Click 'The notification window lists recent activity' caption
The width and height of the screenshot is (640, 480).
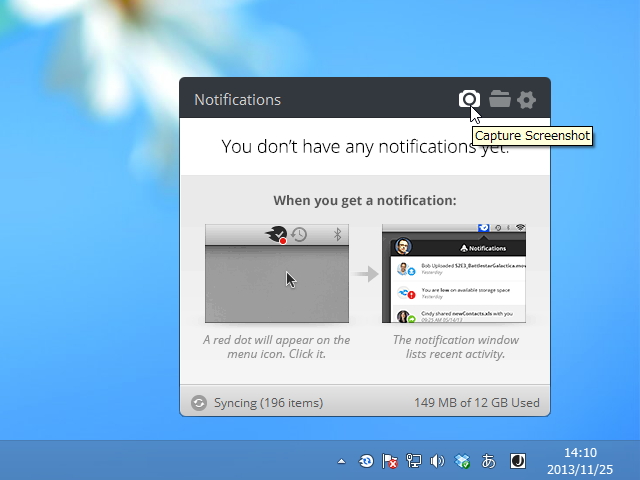(456, 347)
